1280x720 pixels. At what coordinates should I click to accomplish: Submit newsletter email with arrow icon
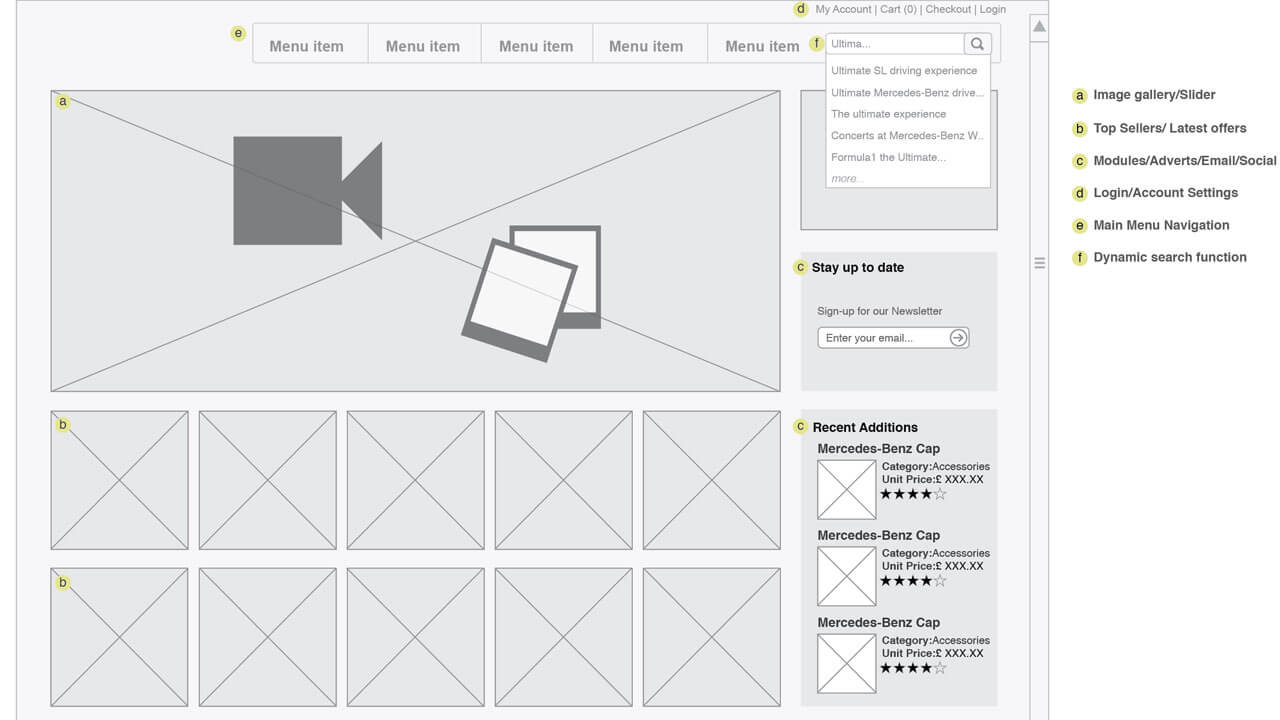[958, 338]
